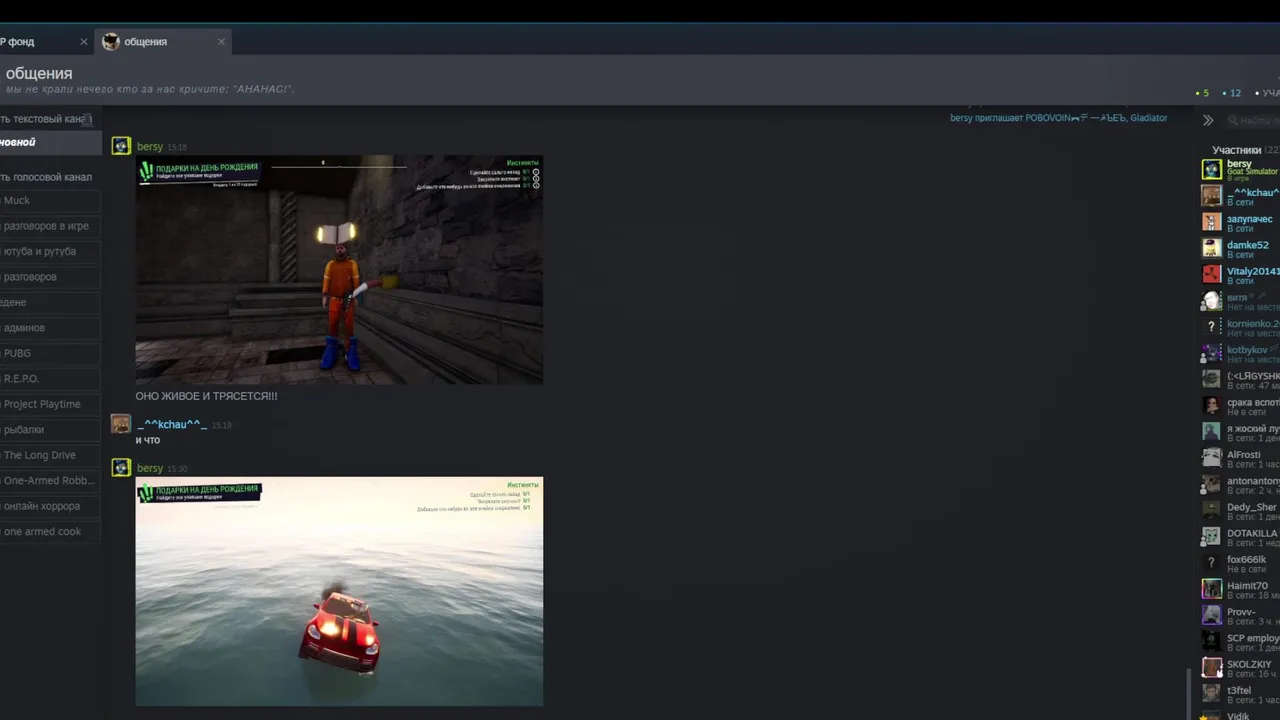Image resolution: width=1280 pixels, height=720 pixels.
Task: Click DOTAKILLA avatar in members list
Action: click(x=1211, y=535)
